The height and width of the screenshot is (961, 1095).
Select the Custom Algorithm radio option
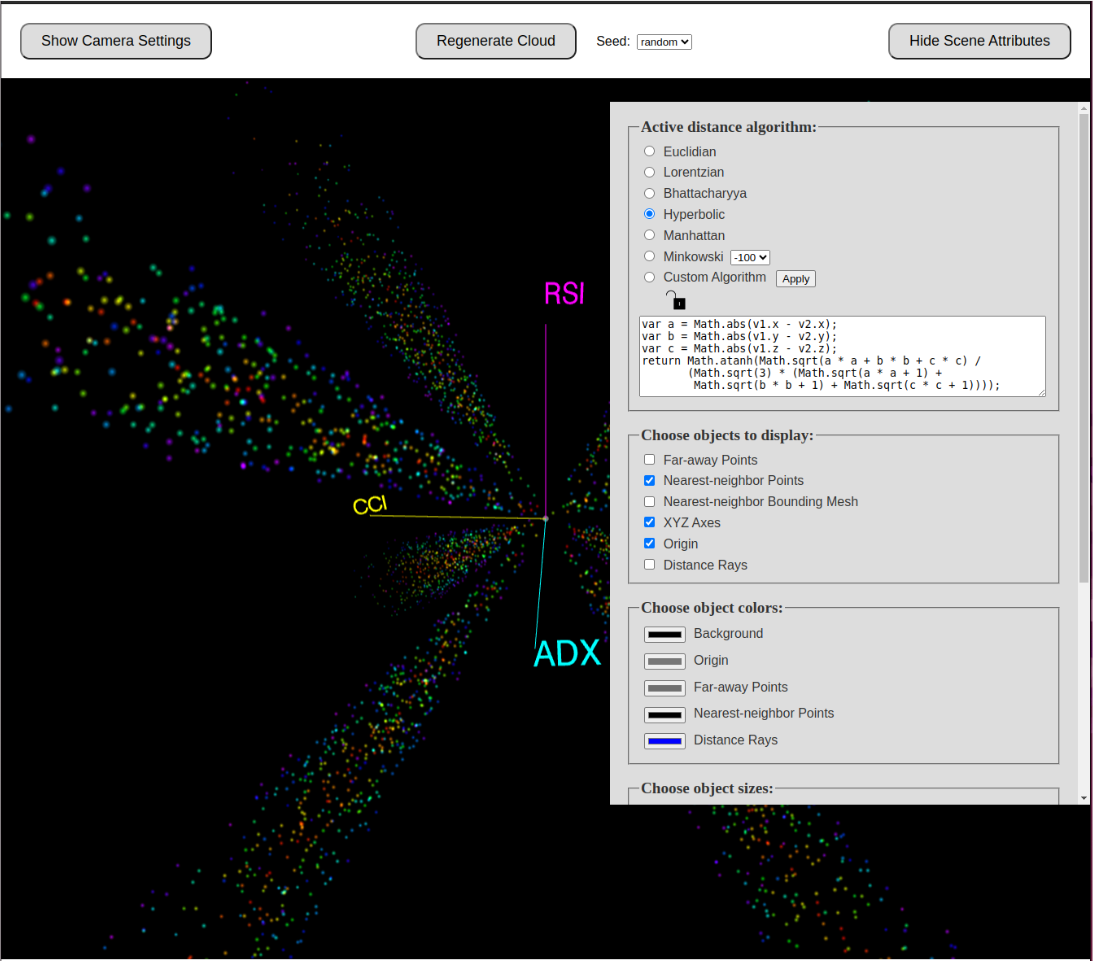click(x=650, y=278)
